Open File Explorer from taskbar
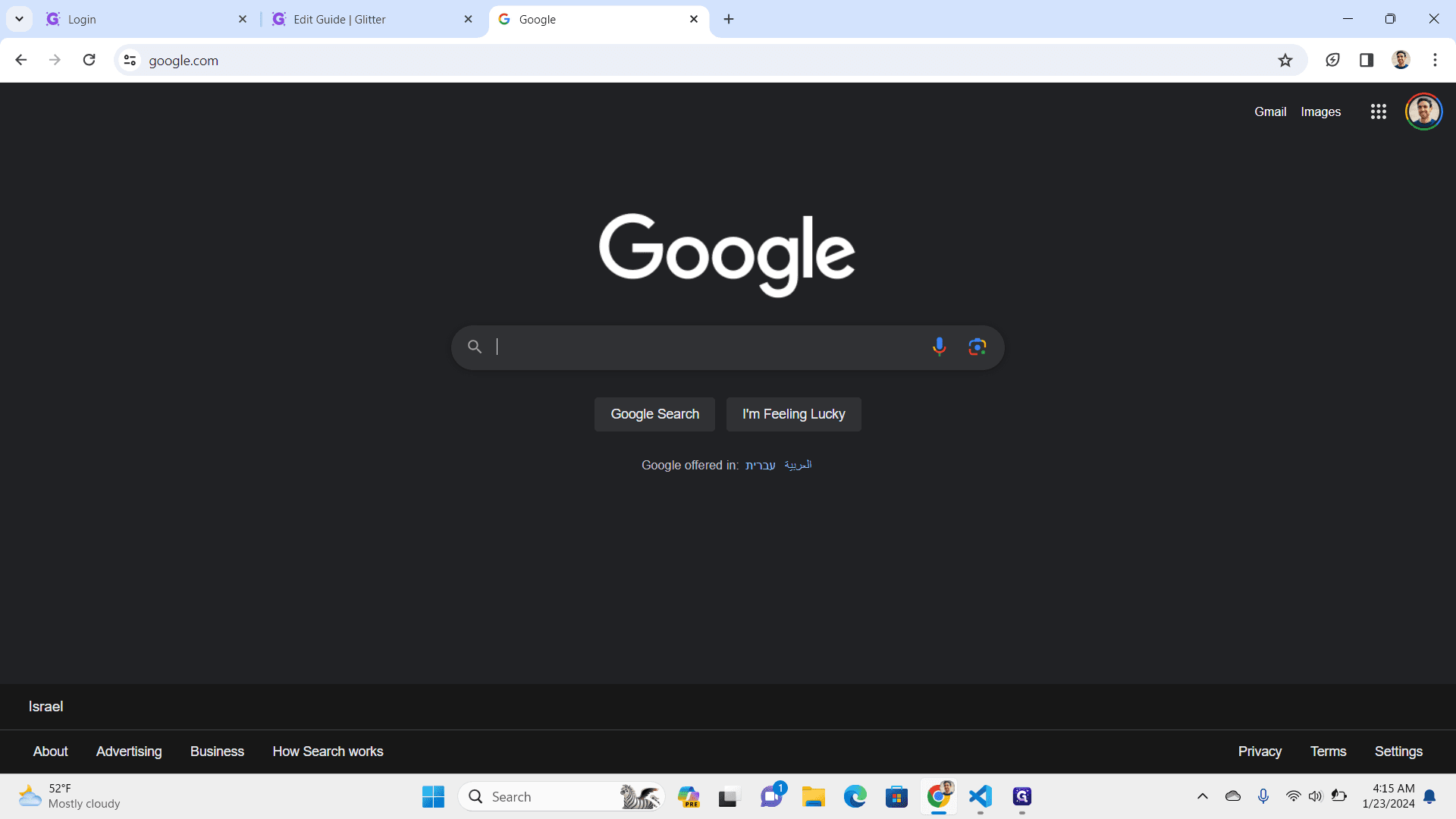Image resolution: width=1456 pixels, height=819 pixels. point(813,796)
